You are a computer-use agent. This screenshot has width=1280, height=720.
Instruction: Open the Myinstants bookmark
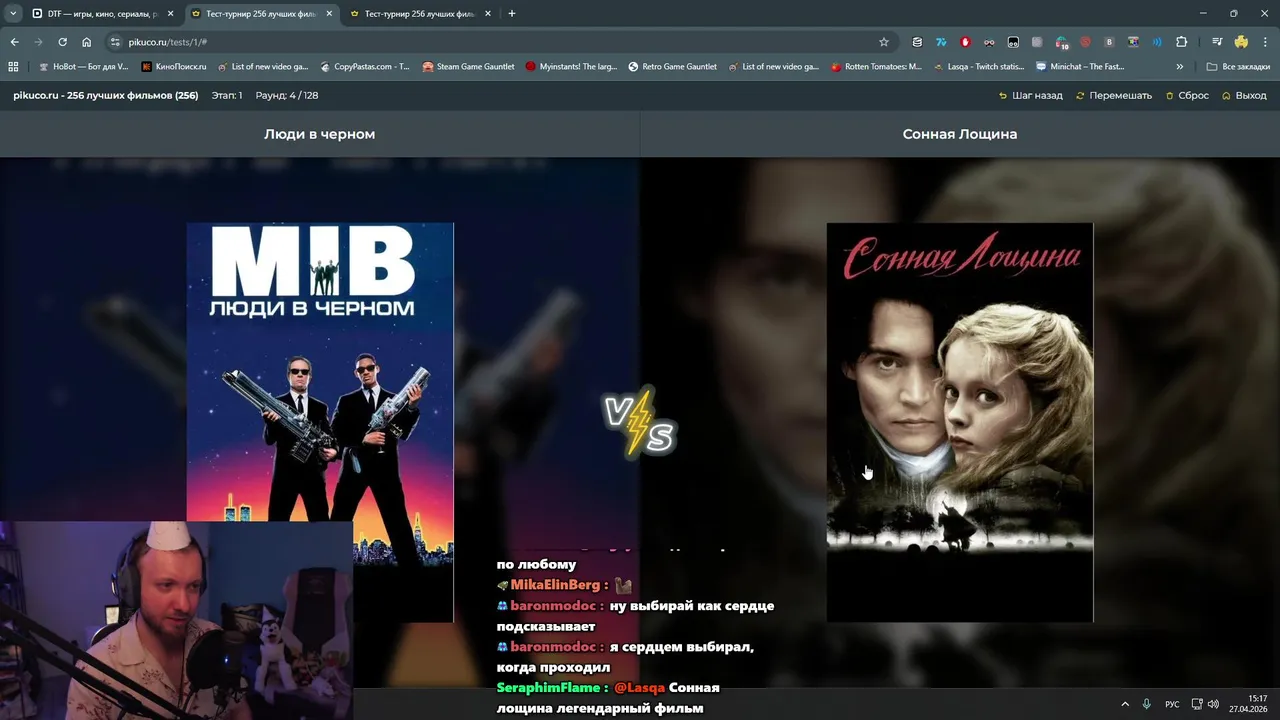571,67
